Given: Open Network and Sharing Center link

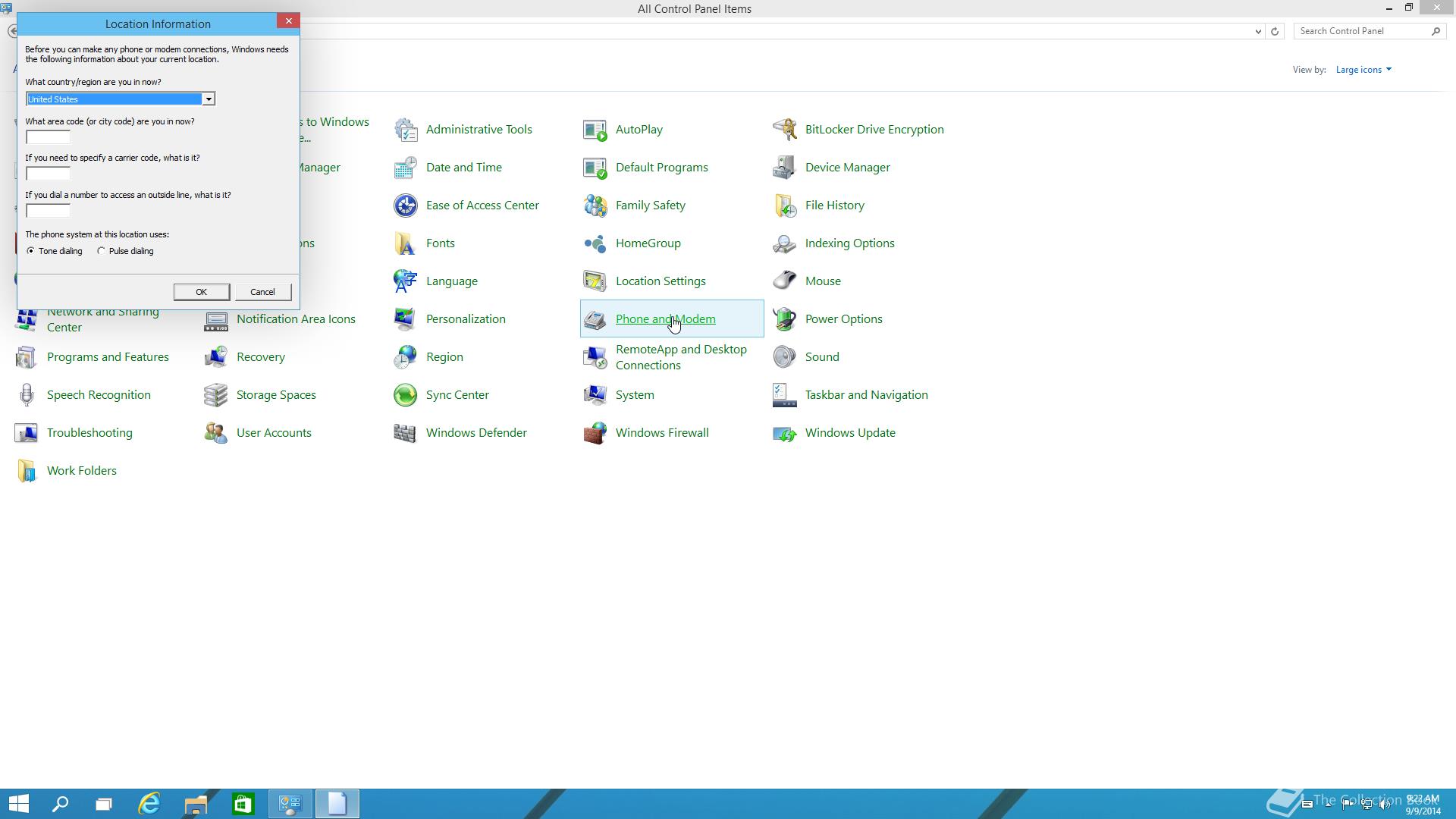Looking at the screenshot, I should point(103,321).
